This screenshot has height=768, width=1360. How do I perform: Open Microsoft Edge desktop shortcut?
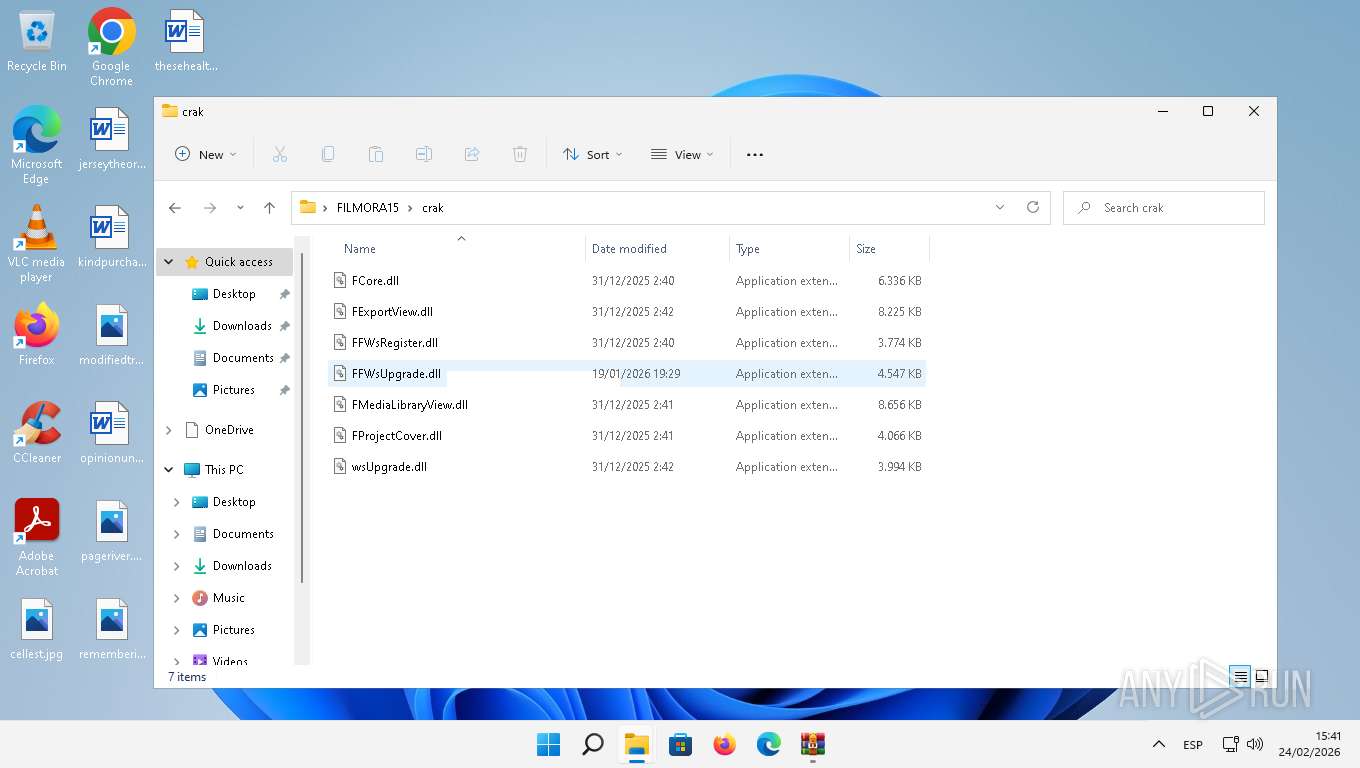coord(36,146)
